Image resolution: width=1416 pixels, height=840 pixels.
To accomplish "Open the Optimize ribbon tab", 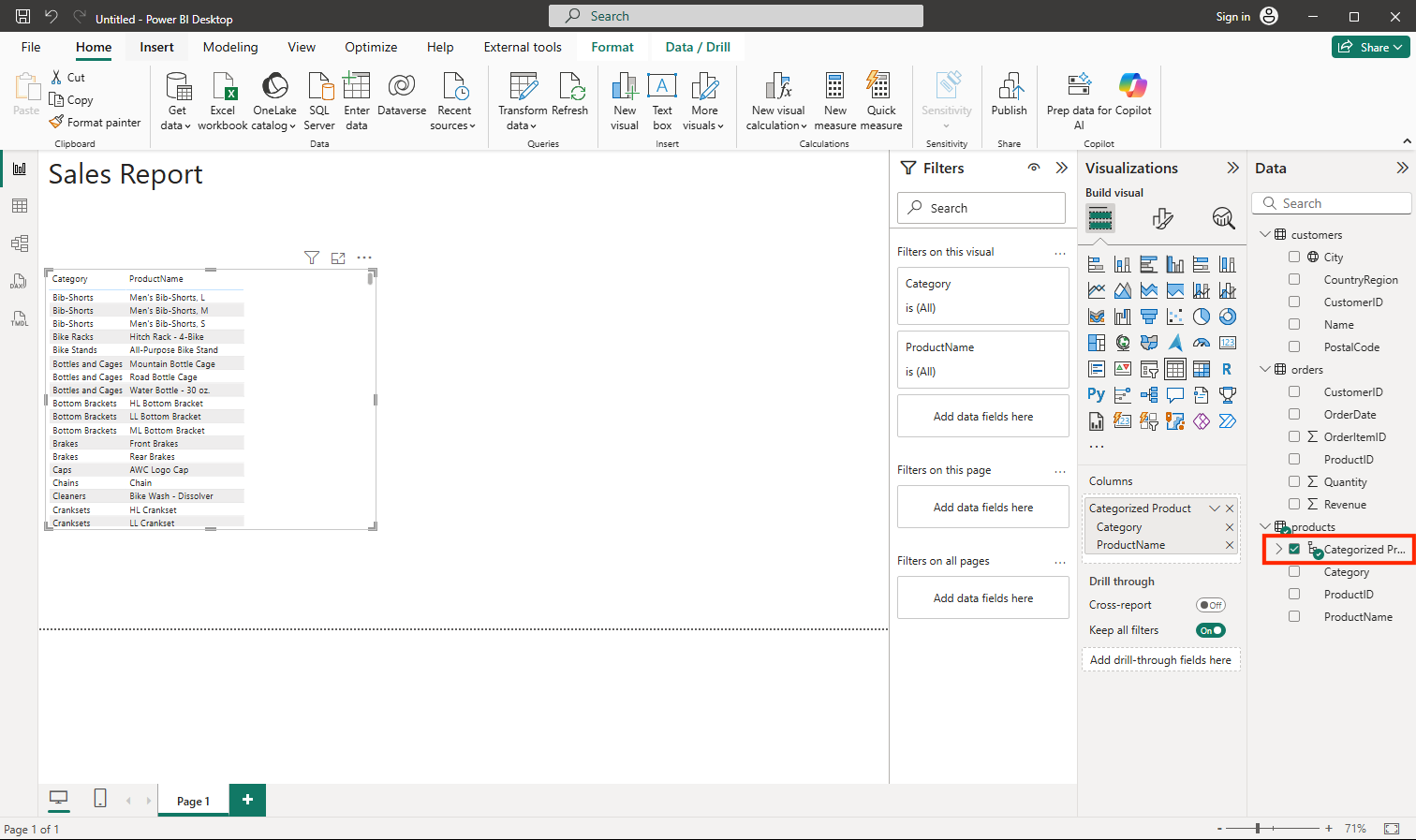I will (x=371, y=47).
